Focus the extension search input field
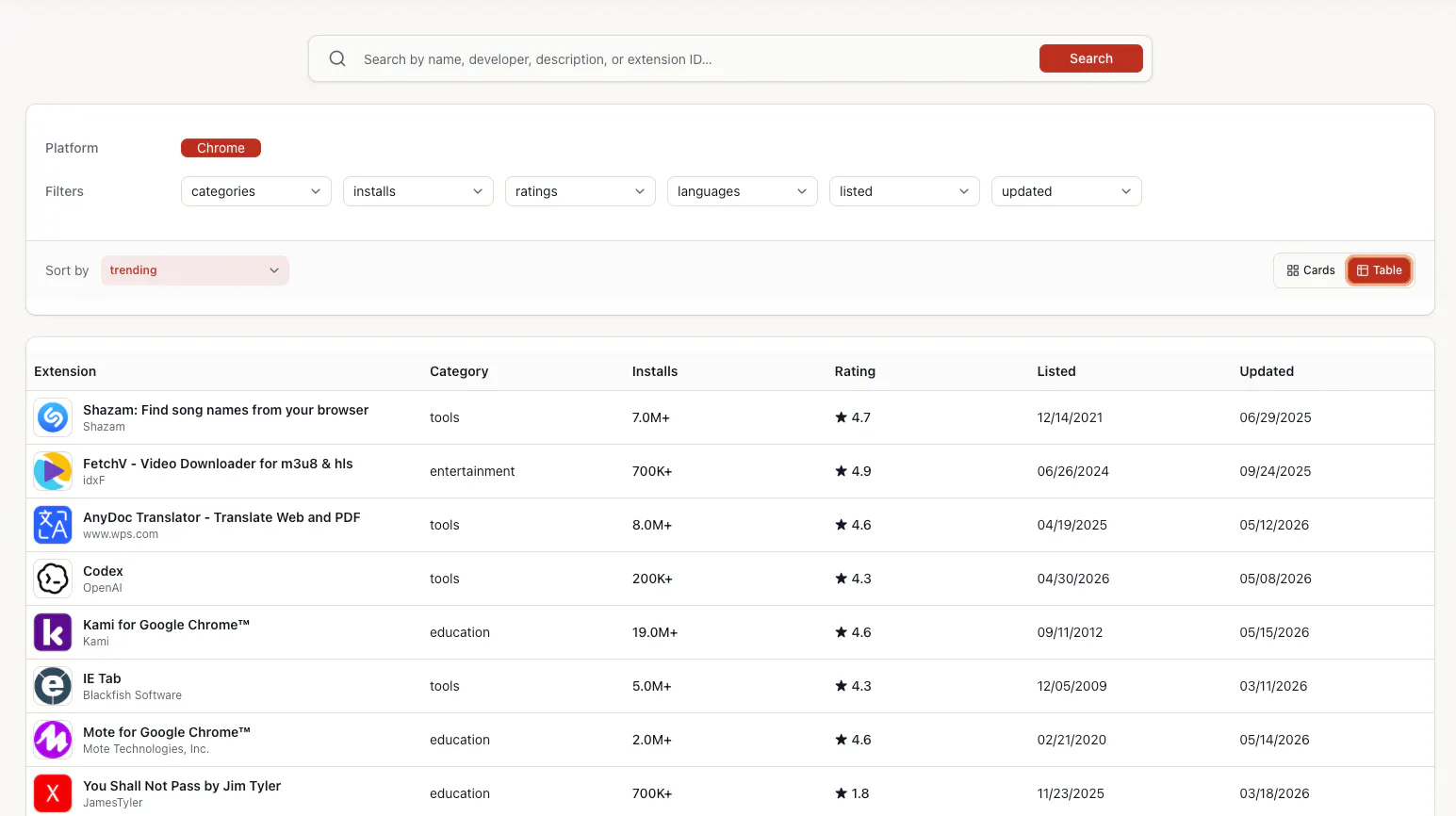 click(x=695, y=59)
